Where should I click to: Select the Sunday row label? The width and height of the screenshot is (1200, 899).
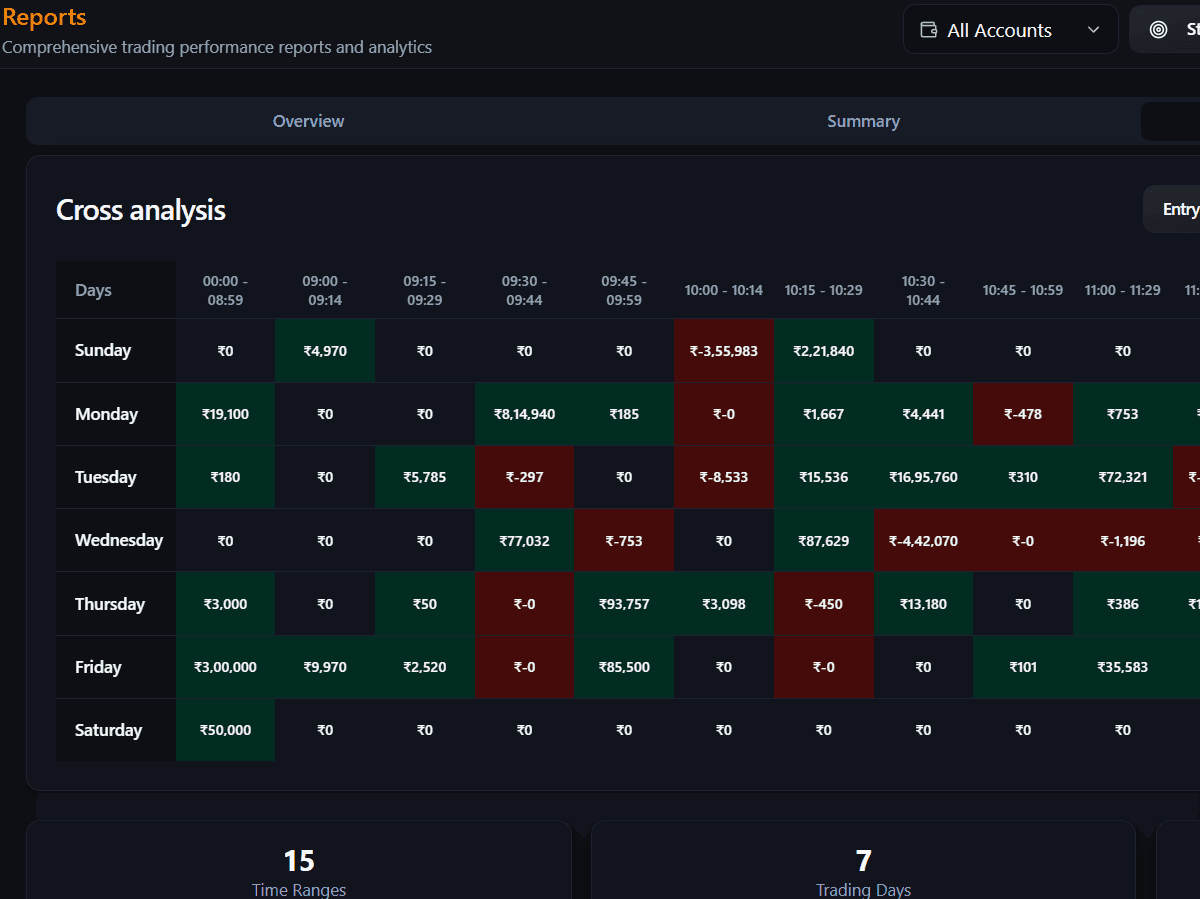pos(103,350)
